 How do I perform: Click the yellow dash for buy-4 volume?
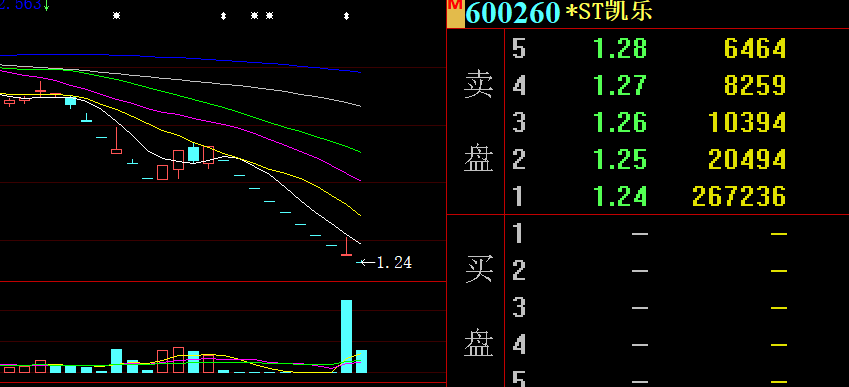pos(779,344)
